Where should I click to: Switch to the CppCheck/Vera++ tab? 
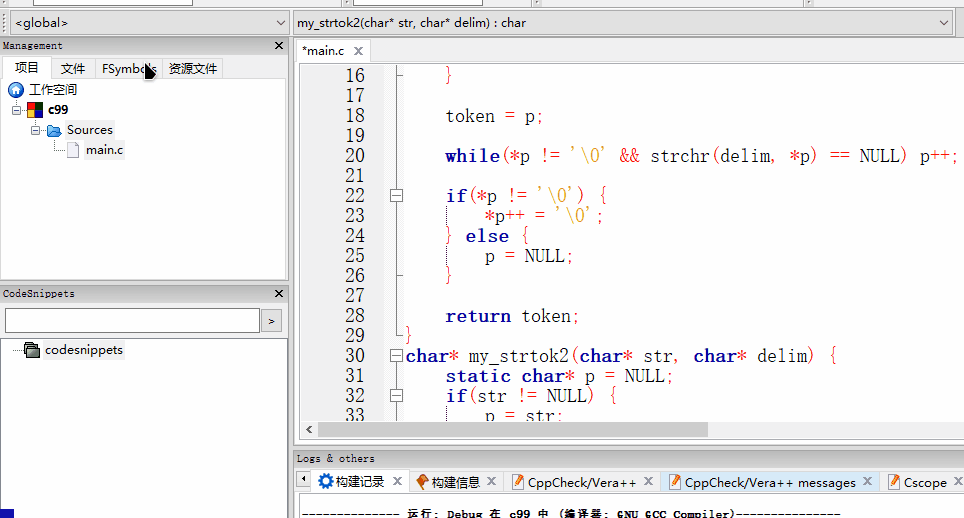[x=582, y=483]
